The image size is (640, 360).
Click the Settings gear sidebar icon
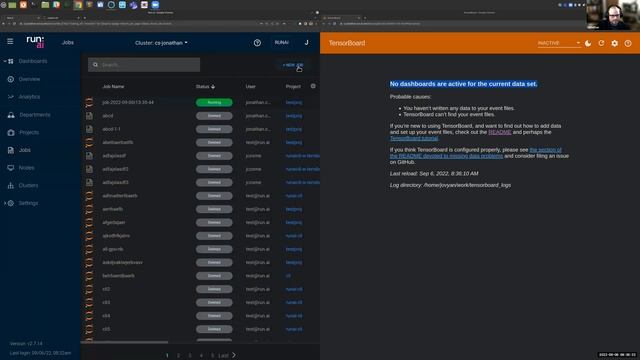pos(11,203)
